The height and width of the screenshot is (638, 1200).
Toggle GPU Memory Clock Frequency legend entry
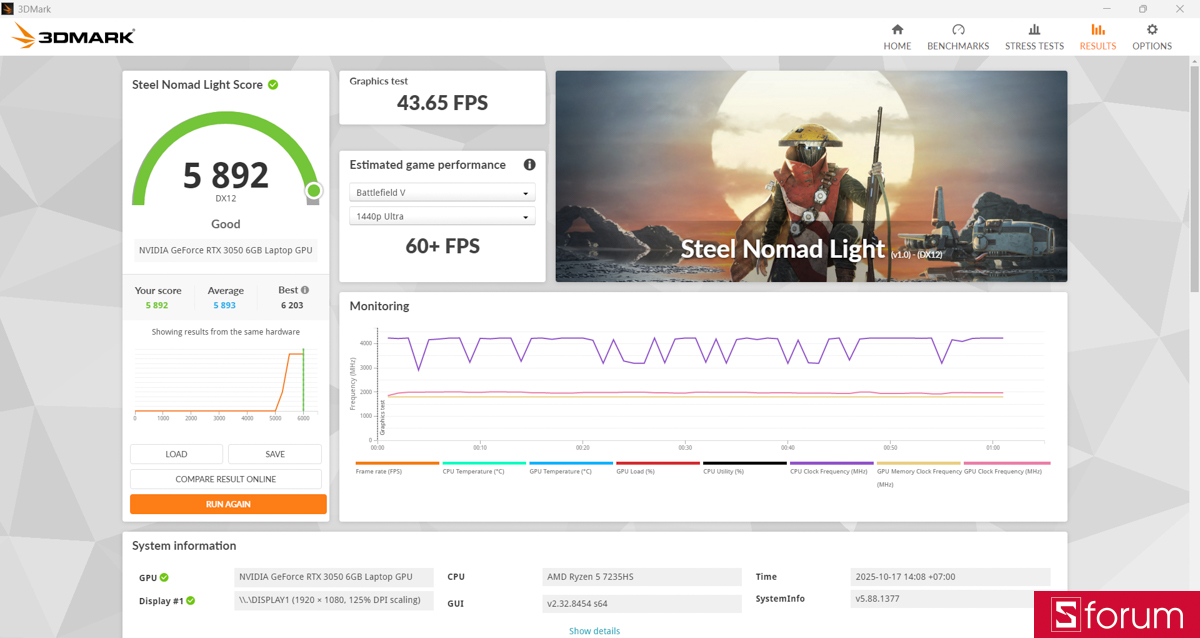919,474
